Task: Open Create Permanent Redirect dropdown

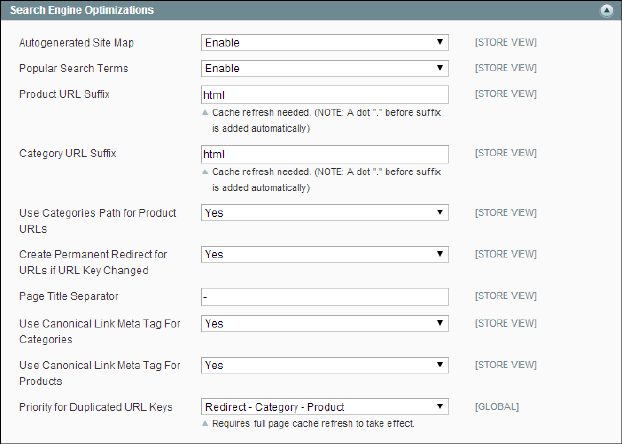Action: pyautogui.click(x=324, y=255)
